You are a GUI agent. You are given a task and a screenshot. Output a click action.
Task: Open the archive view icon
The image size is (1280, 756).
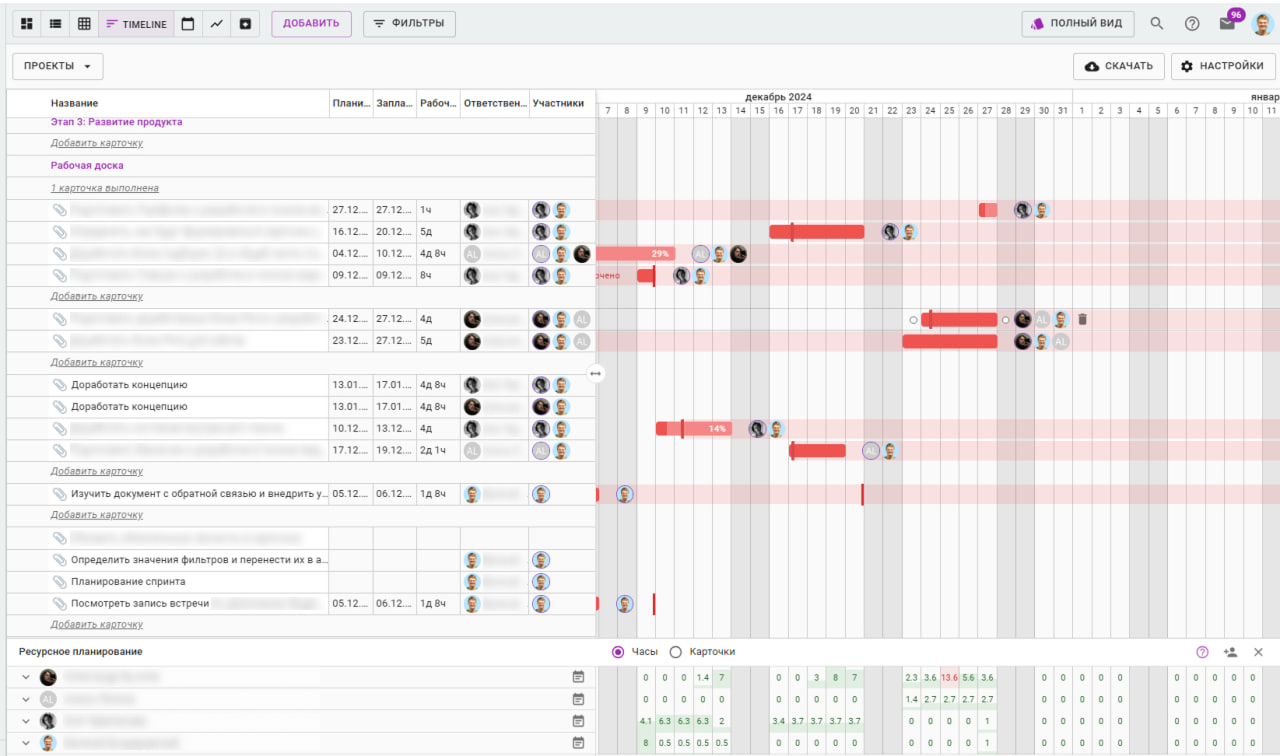pos(245,24)
